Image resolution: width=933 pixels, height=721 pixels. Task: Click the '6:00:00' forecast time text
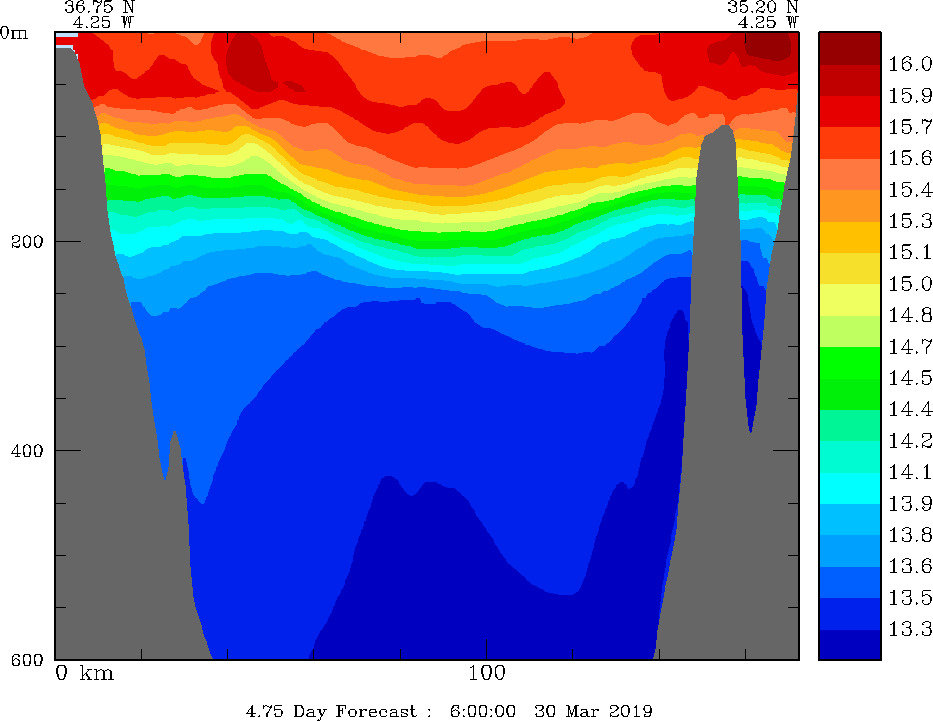click(x=483, y=711)
